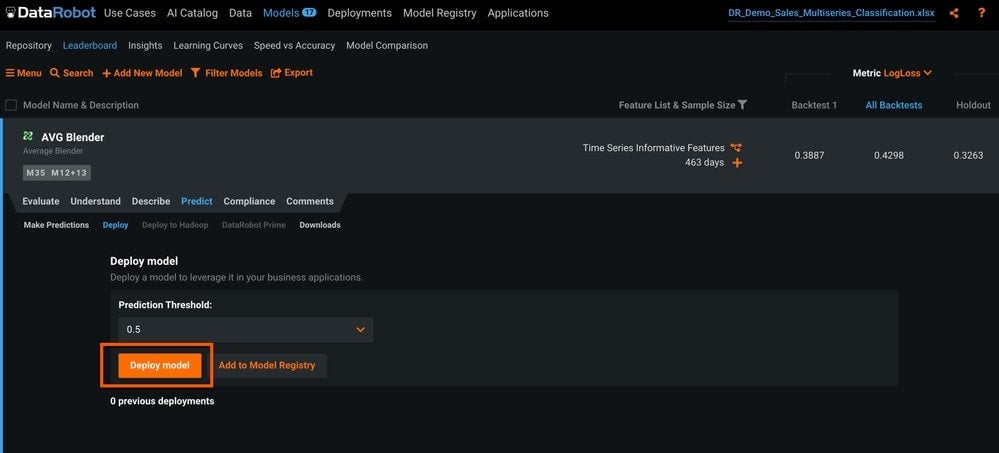Click the DataRobot logo
This screenshot has height=453, width=999.
[x=51, y=13]
